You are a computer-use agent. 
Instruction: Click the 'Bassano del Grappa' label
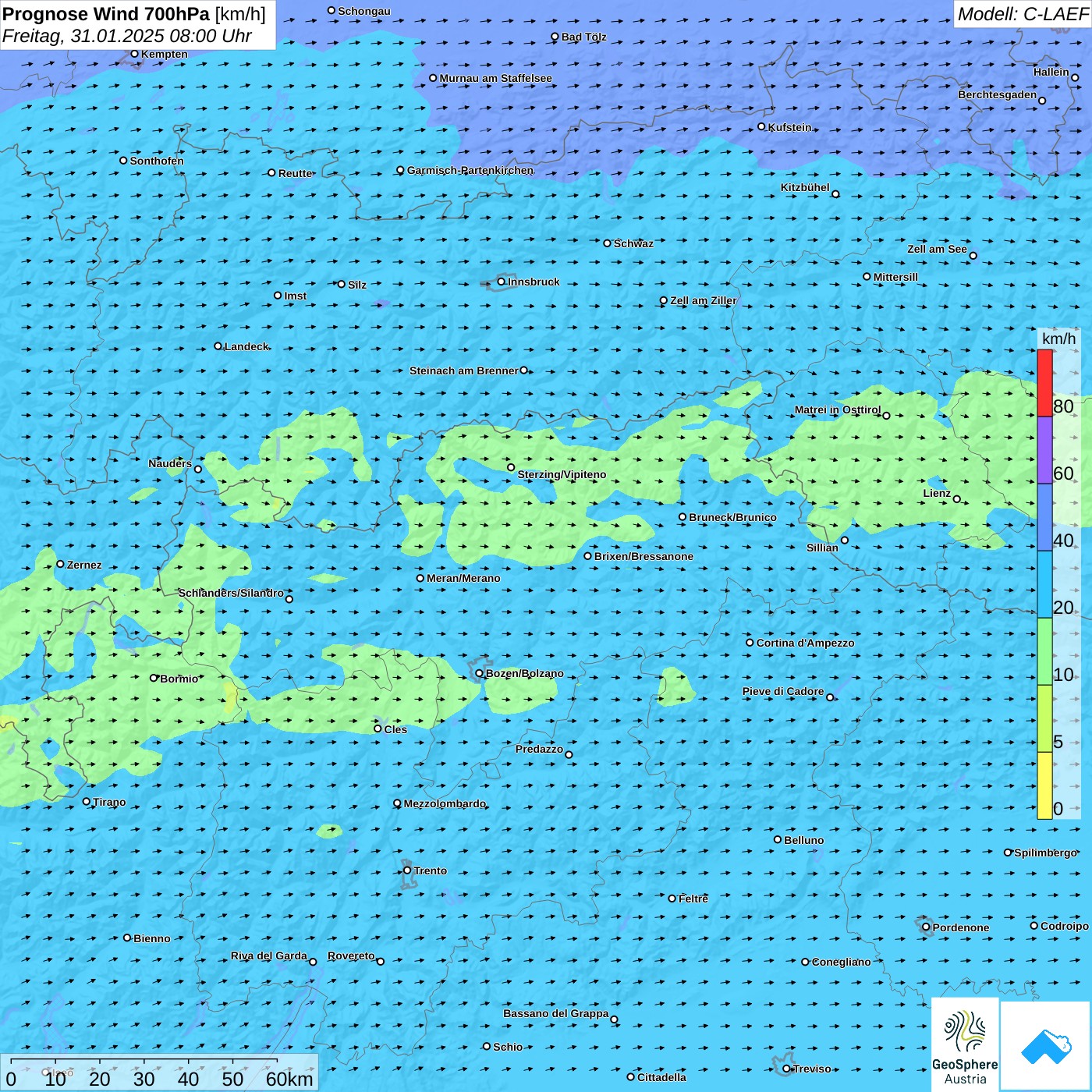[x=556, y=1013]
